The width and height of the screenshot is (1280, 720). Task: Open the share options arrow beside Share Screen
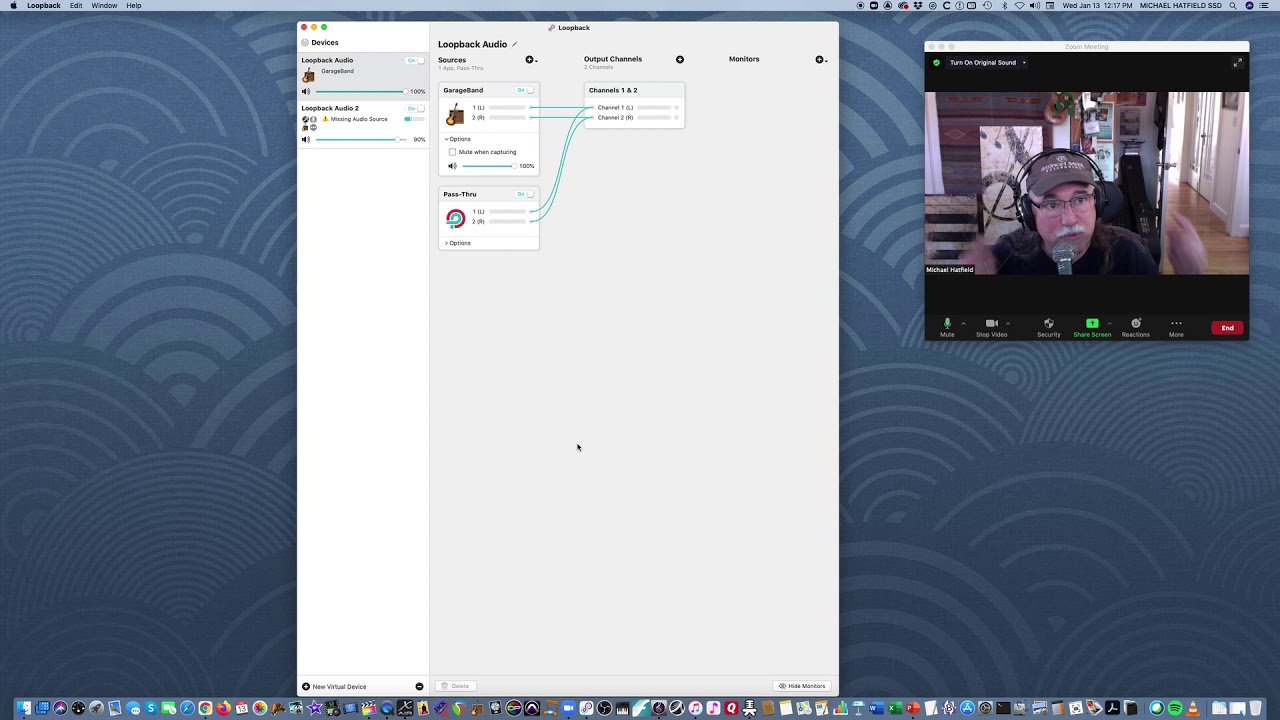1109,323
